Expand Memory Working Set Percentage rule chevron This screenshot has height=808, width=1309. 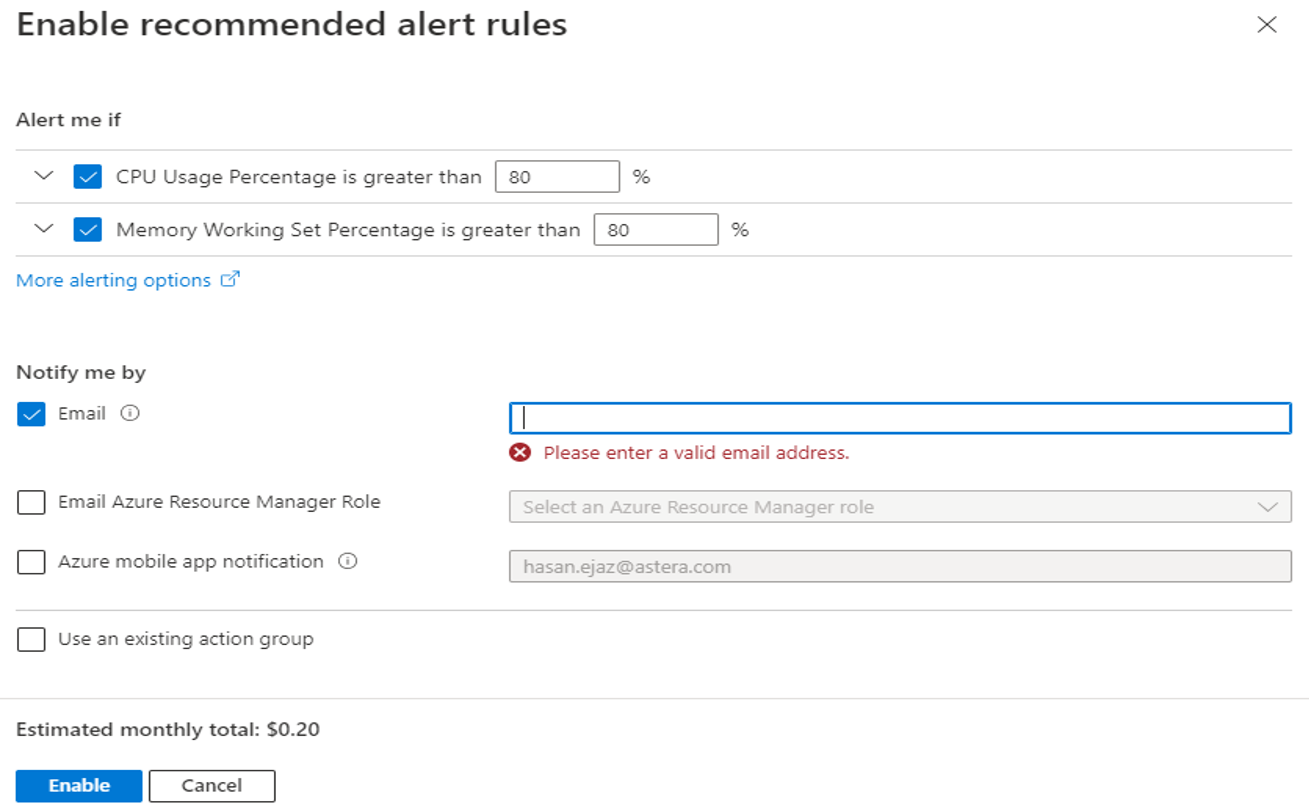point(43,229)
